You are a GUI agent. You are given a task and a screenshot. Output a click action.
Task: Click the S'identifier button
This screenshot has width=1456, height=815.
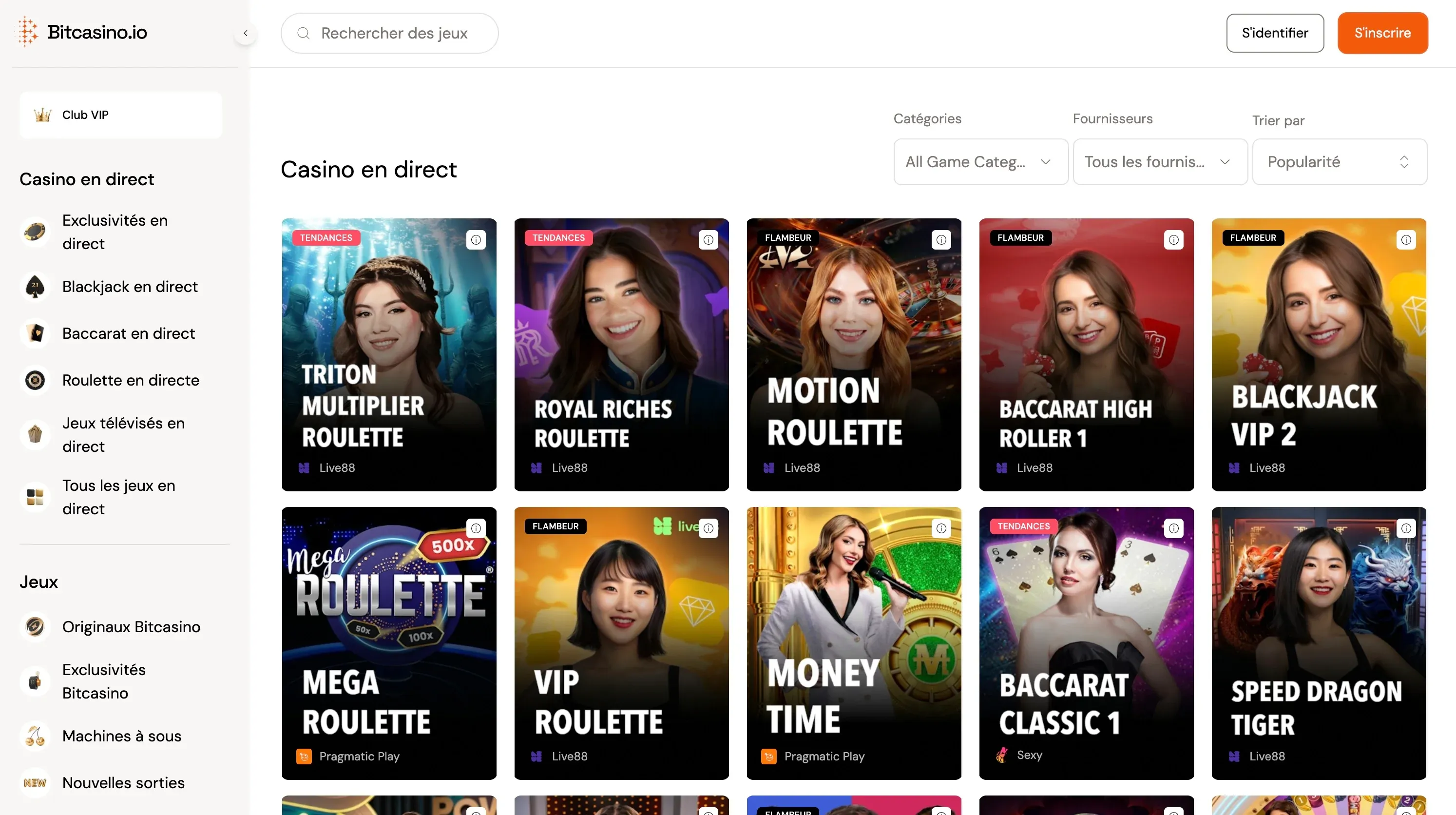1275,33
